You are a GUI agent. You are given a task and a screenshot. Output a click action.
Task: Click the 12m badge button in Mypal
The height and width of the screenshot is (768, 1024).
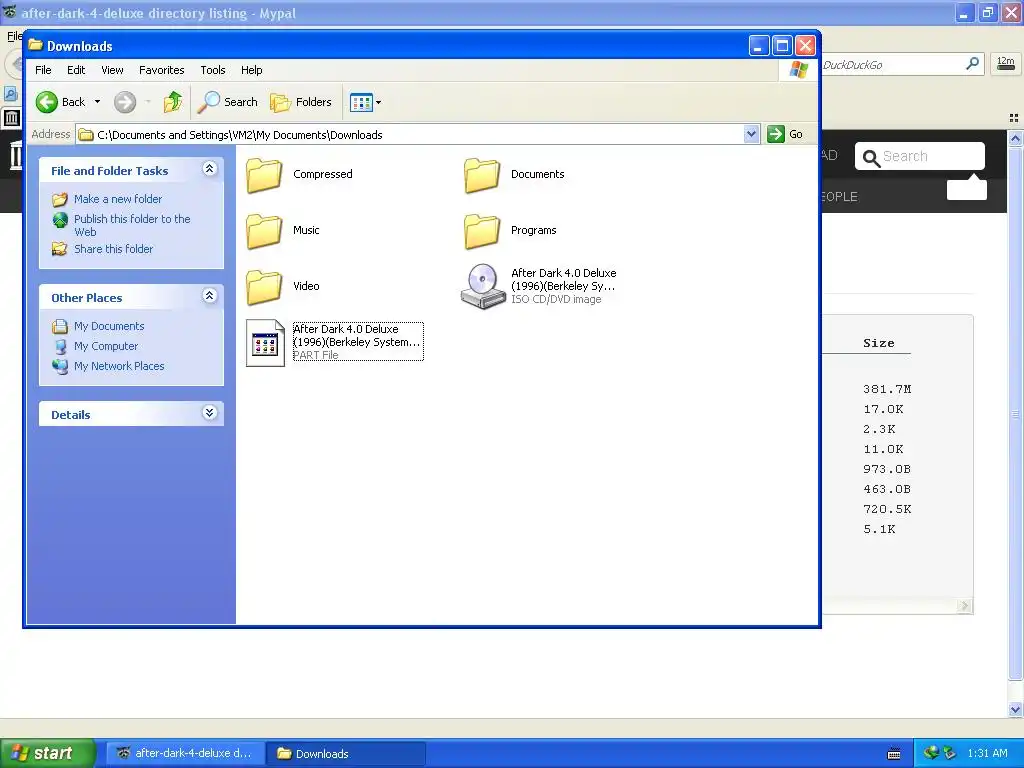point(1006,63)
